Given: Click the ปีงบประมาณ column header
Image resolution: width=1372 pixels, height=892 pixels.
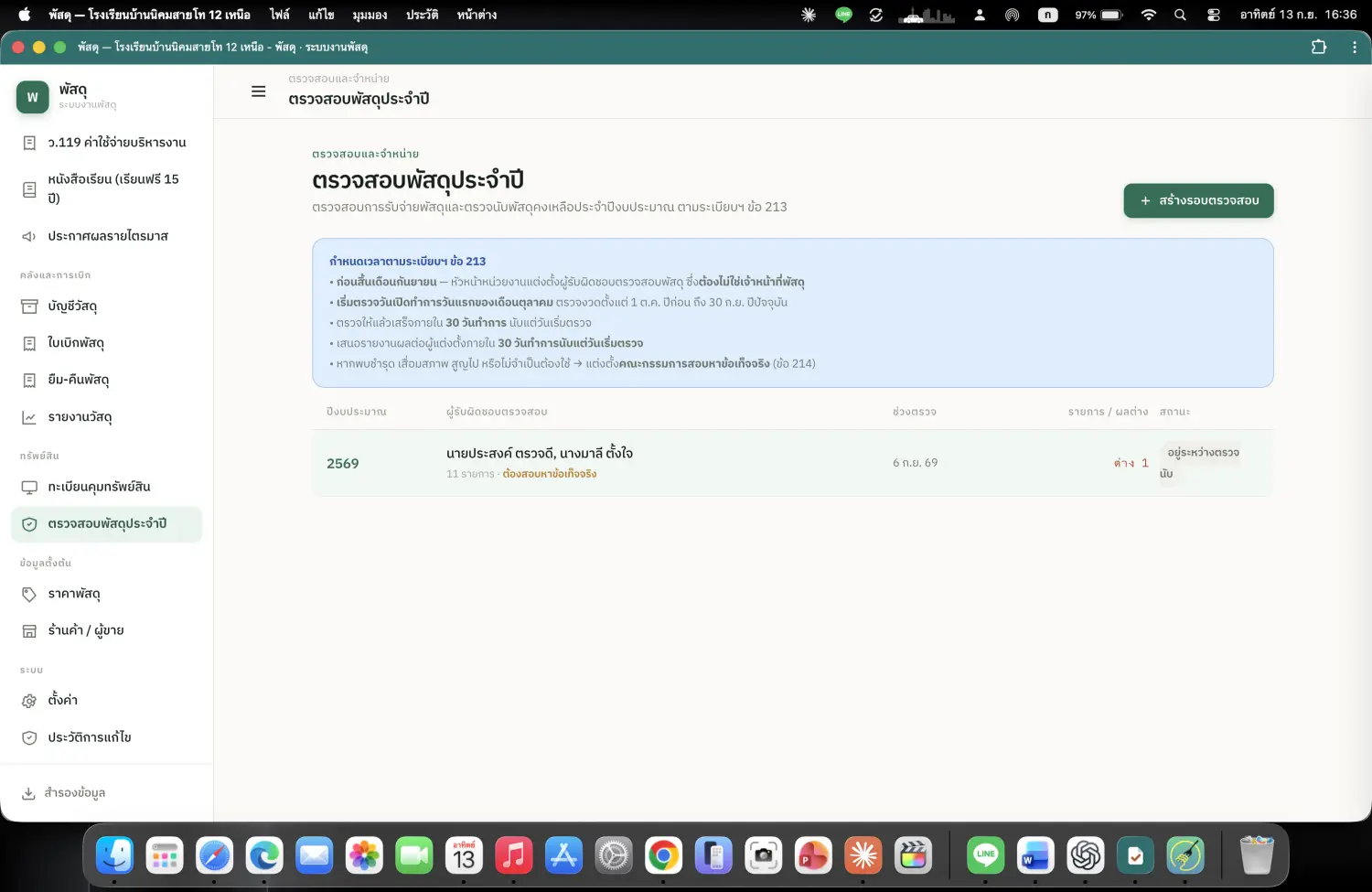Looking at the screenshot, I should [356, 412].
